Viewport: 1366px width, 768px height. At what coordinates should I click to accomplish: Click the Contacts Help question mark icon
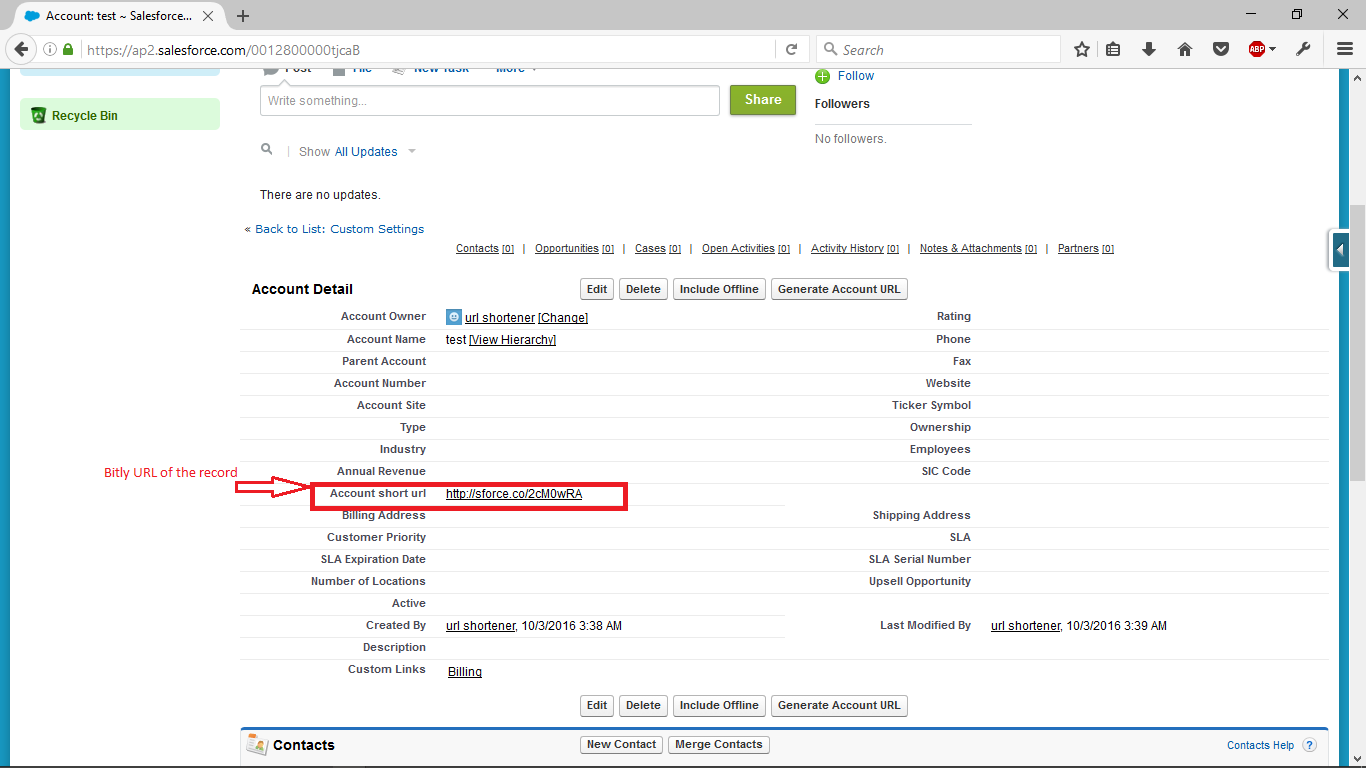(x=1309, y=745)
